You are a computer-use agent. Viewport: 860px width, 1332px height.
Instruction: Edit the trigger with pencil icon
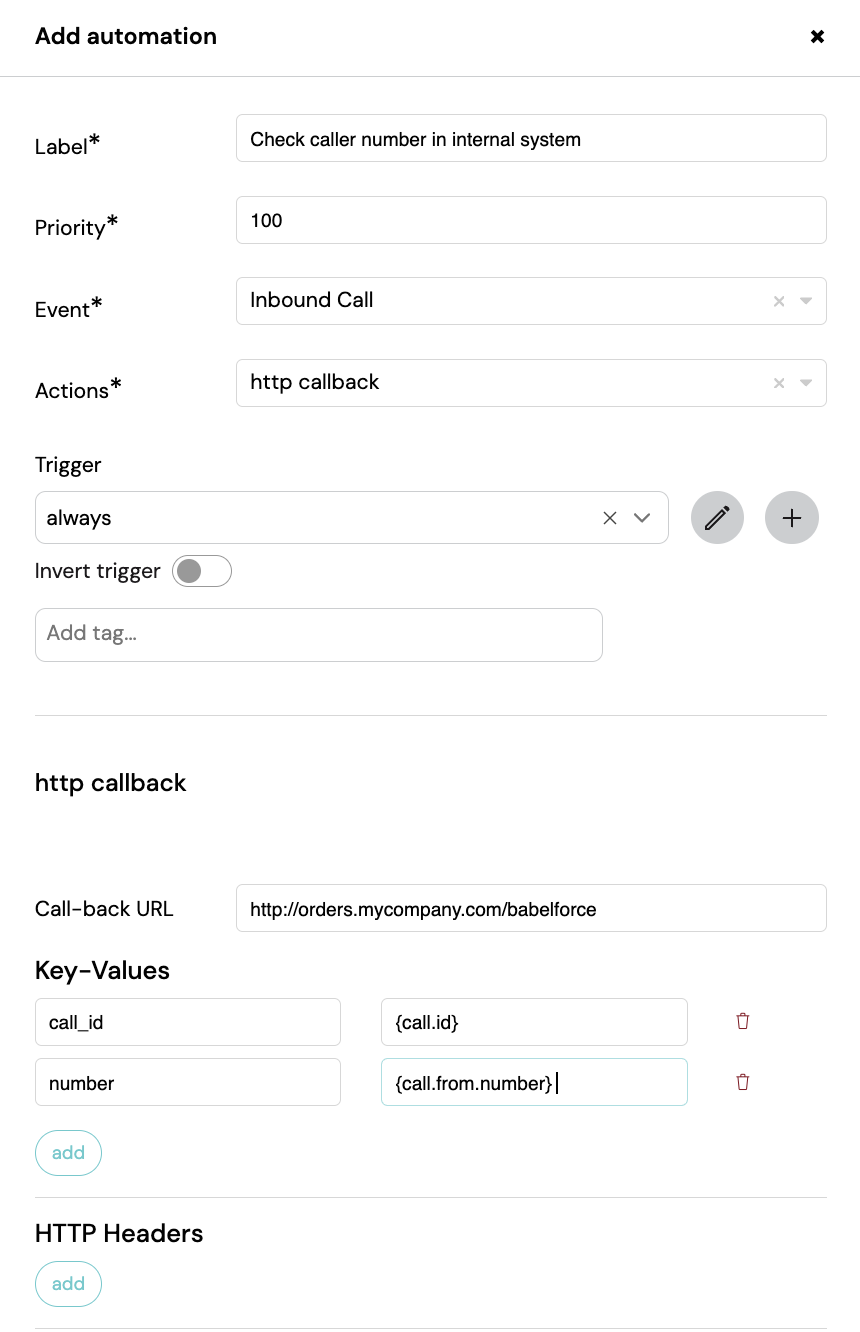click(x=717, y=518)
